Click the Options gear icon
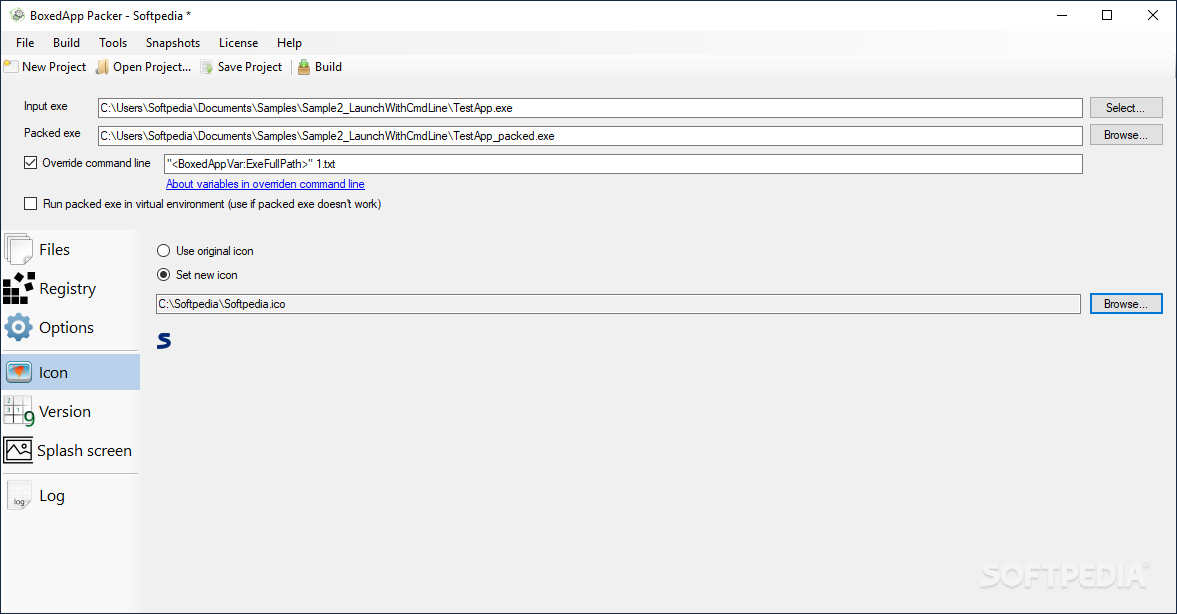The width and height of the screenshot is (1177, 614). click(18, 327)
